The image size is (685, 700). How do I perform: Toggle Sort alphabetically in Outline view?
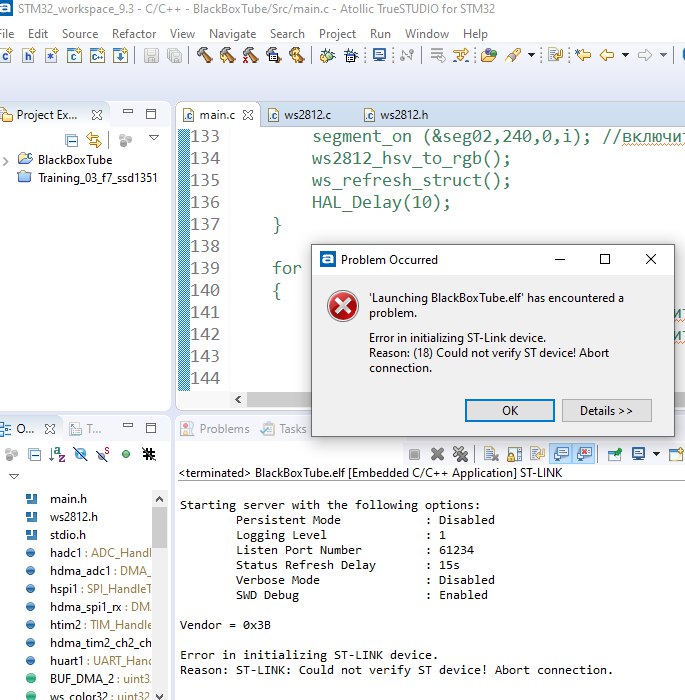(x=57, y=454)
